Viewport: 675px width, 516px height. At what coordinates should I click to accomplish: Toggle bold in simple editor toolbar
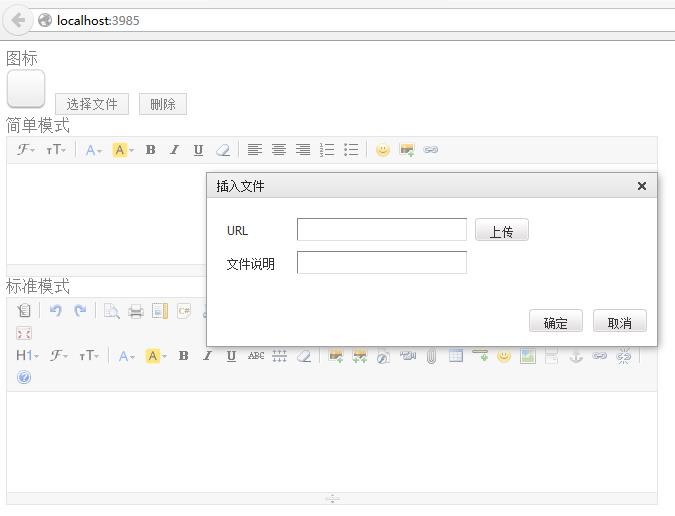coord(150,150)
